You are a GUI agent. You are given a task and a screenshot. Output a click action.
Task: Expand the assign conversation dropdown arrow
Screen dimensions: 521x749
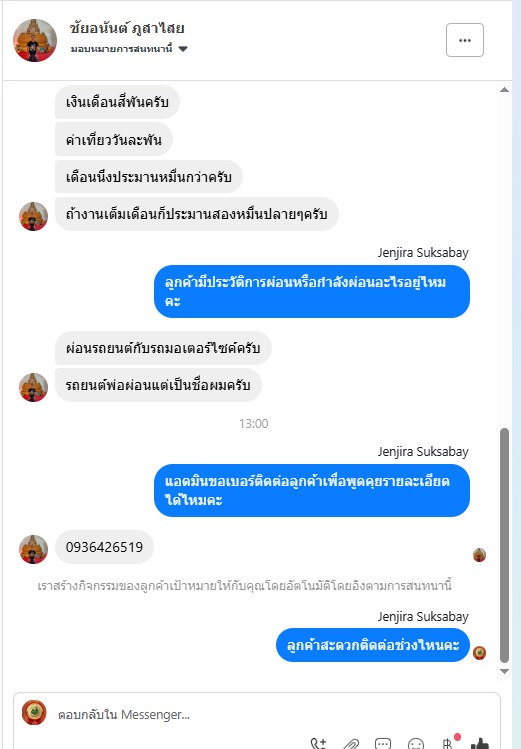coord(183,49)
